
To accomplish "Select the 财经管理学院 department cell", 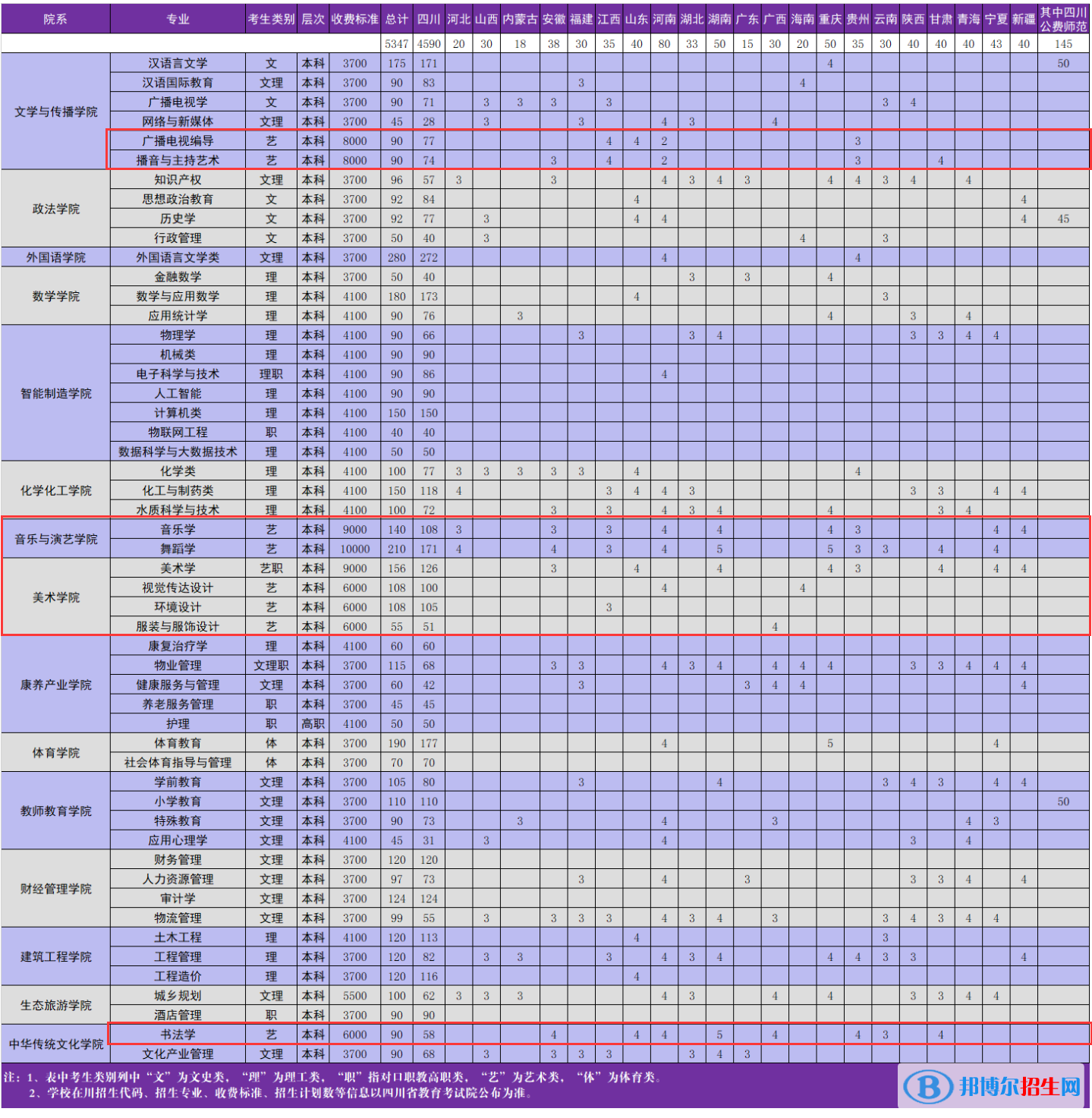I will [55, 889].
